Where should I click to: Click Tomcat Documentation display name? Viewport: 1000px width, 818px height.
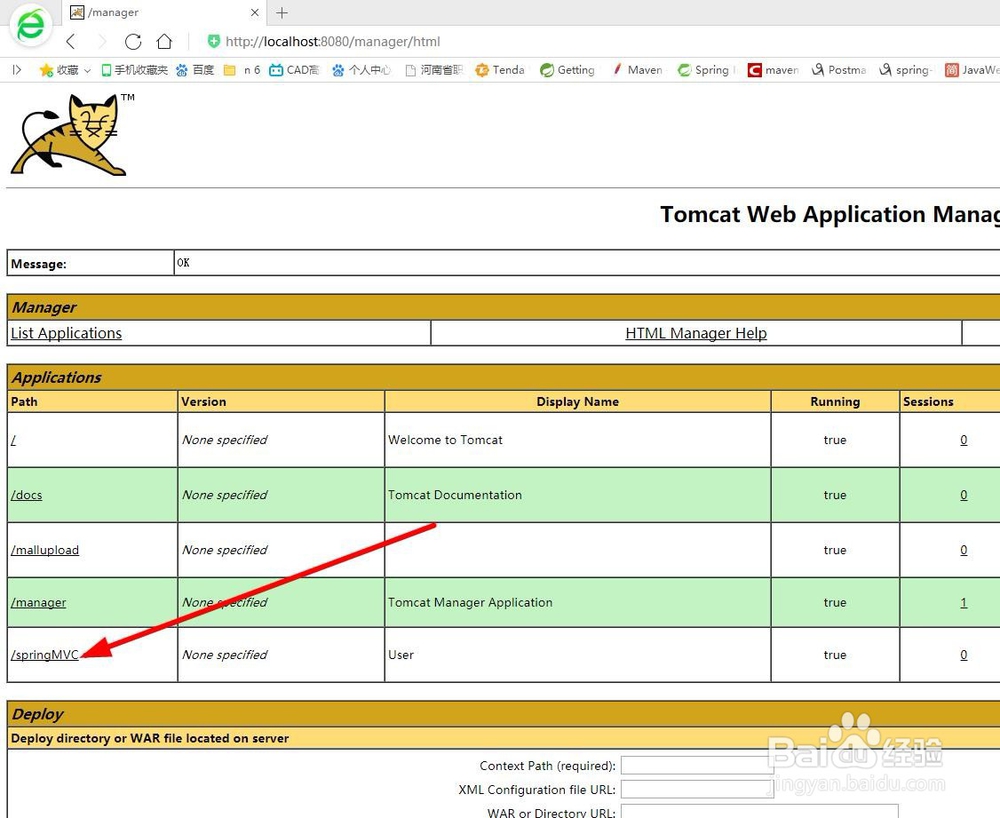click(x=455, y=495)
